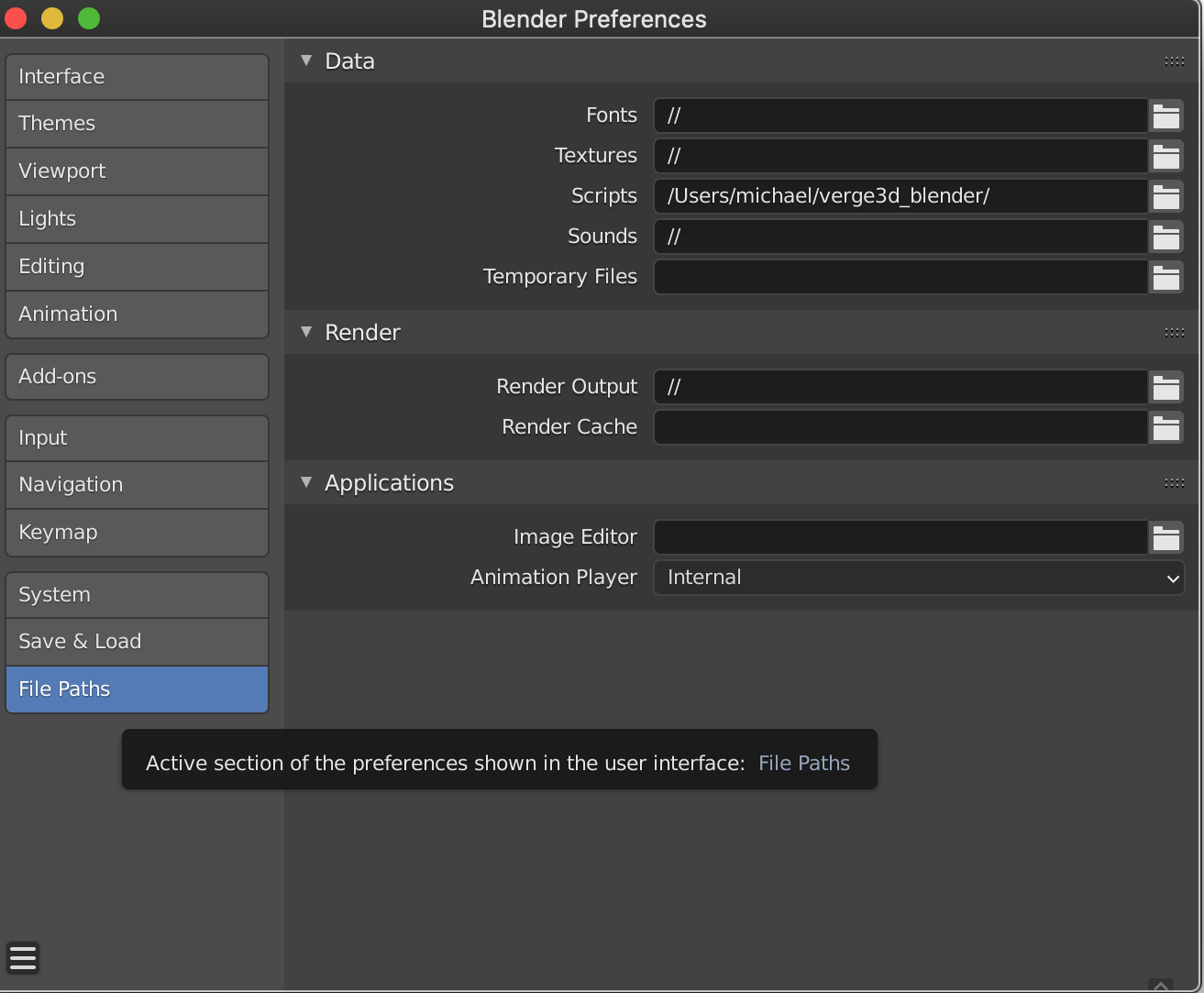Browse file for Image Editor application
The width and height of the screenshot is (1204, 993).
pos(1165,537)
